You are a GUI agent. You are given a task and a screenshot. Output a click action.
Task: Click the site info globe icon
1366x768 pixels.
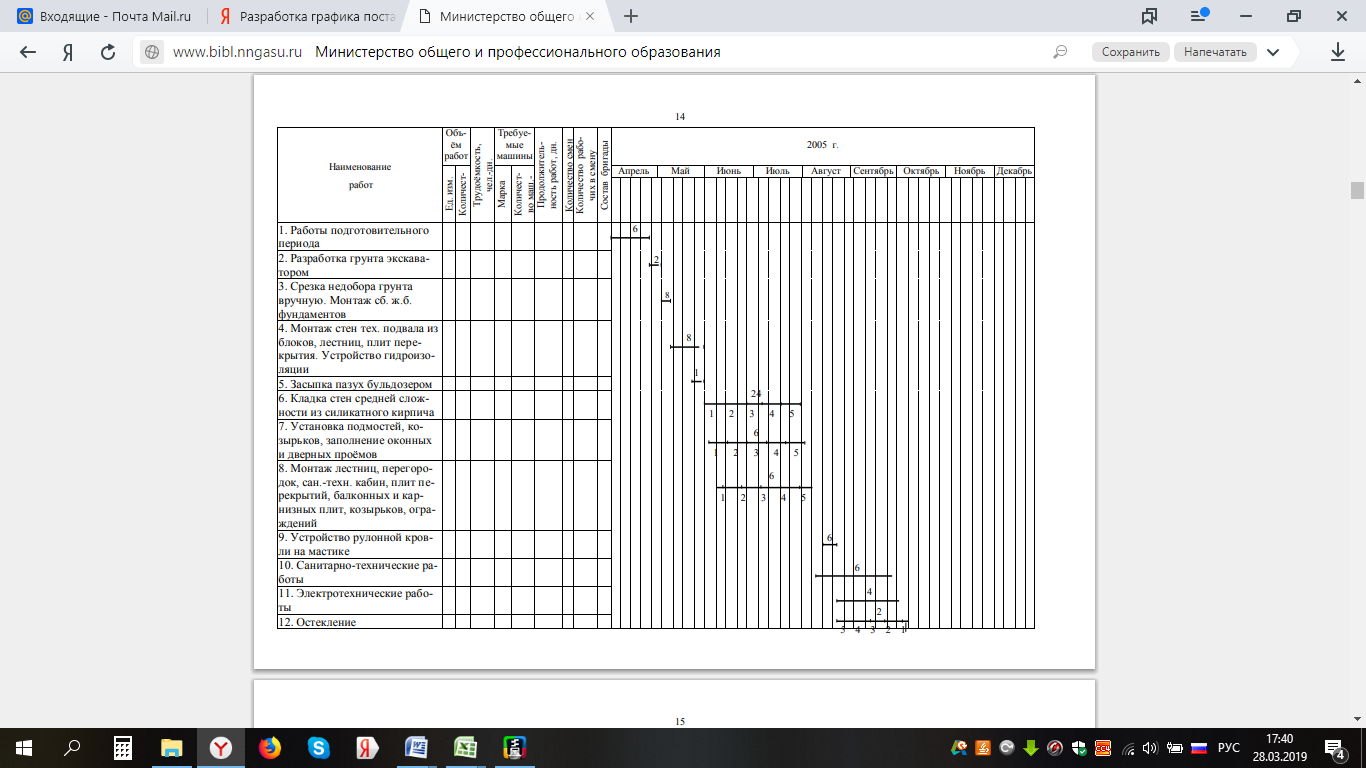click(x=152, y=53)
